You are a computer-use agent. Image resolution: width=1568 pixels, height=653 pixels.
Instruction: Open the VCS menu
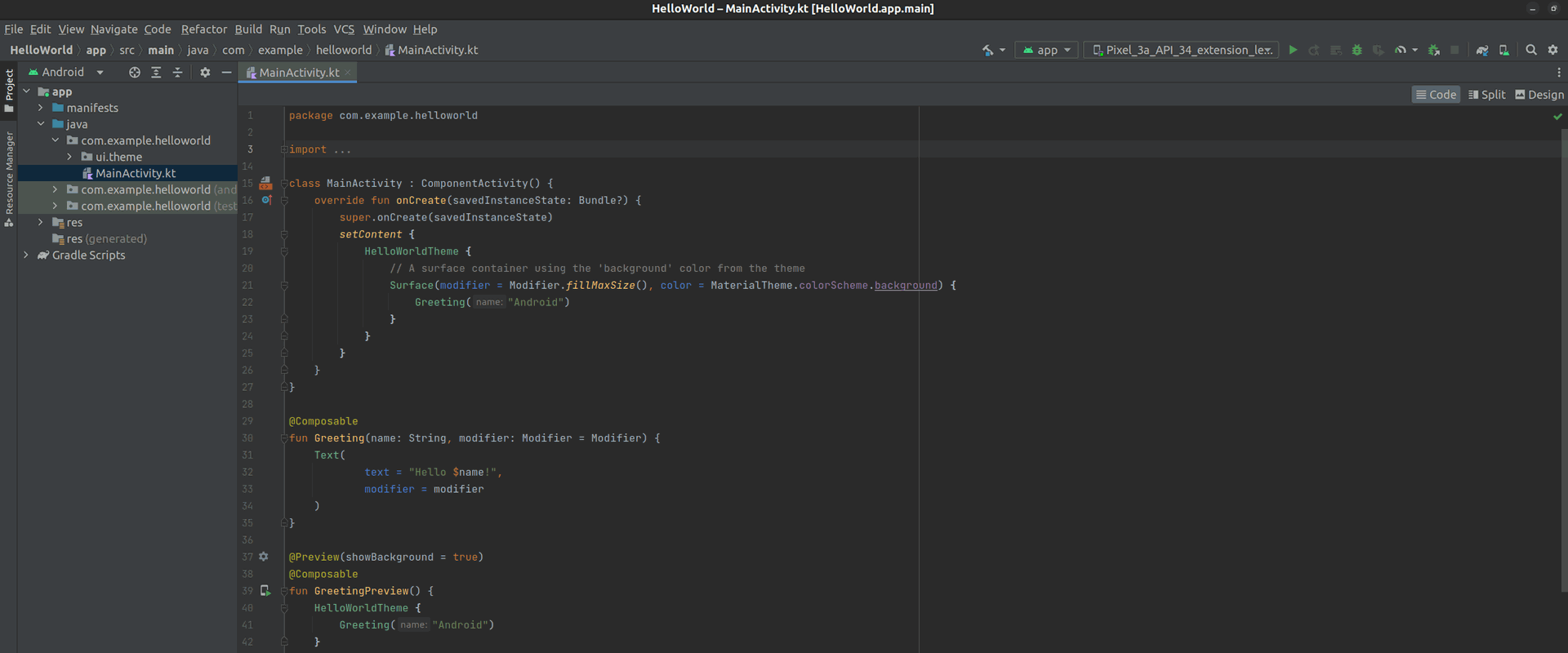pyautogui.click(x=344, y=29)
